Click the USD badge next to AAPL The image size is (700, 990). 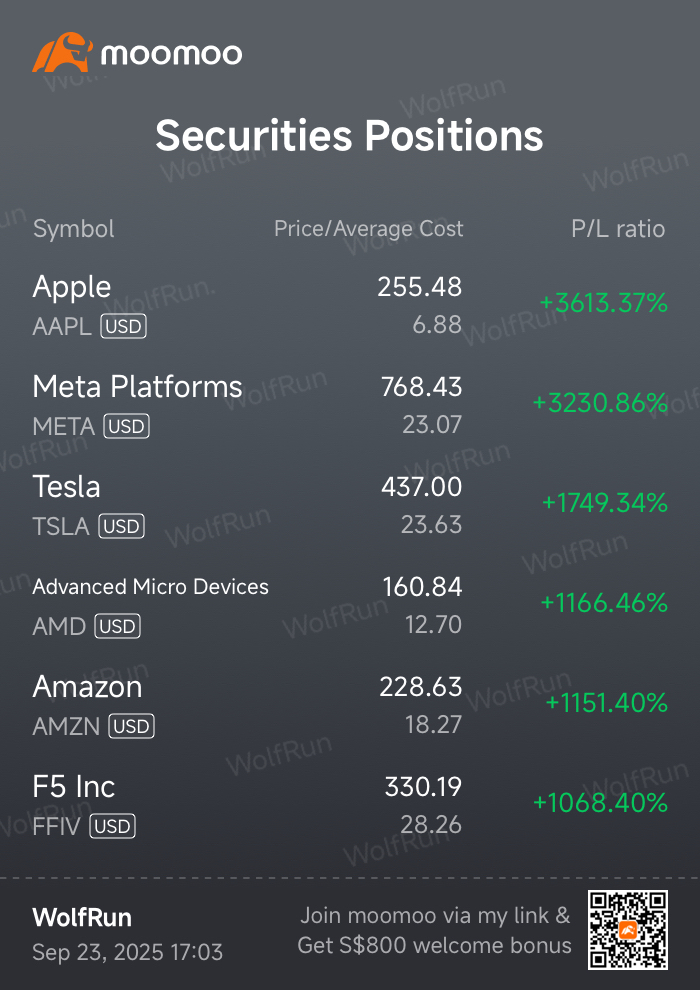[x=124, y=327]
